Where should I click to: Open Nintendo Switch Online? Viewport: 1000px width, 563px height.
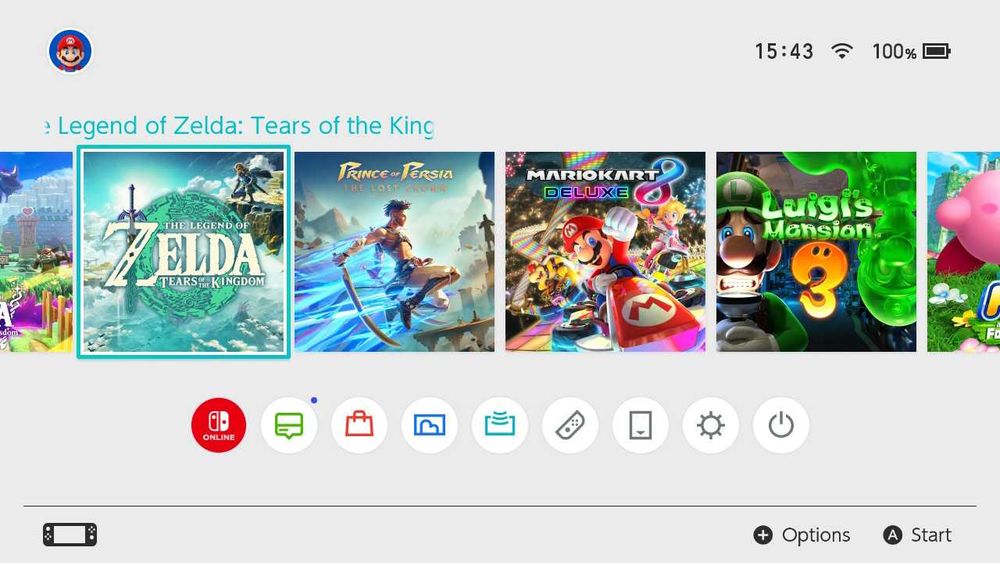(x=219, y=425)
